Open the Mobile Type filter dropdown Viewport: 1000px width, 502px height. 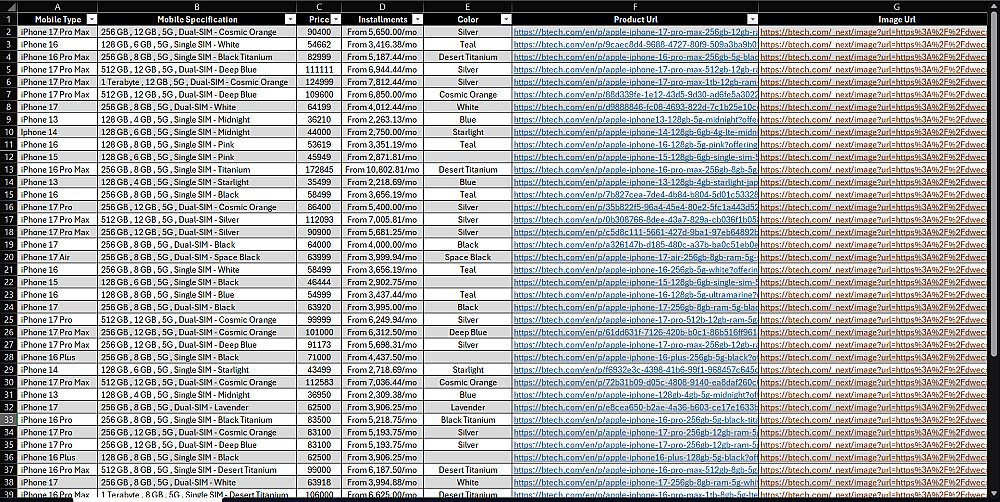pyautogui.click(x=91, y=20)
